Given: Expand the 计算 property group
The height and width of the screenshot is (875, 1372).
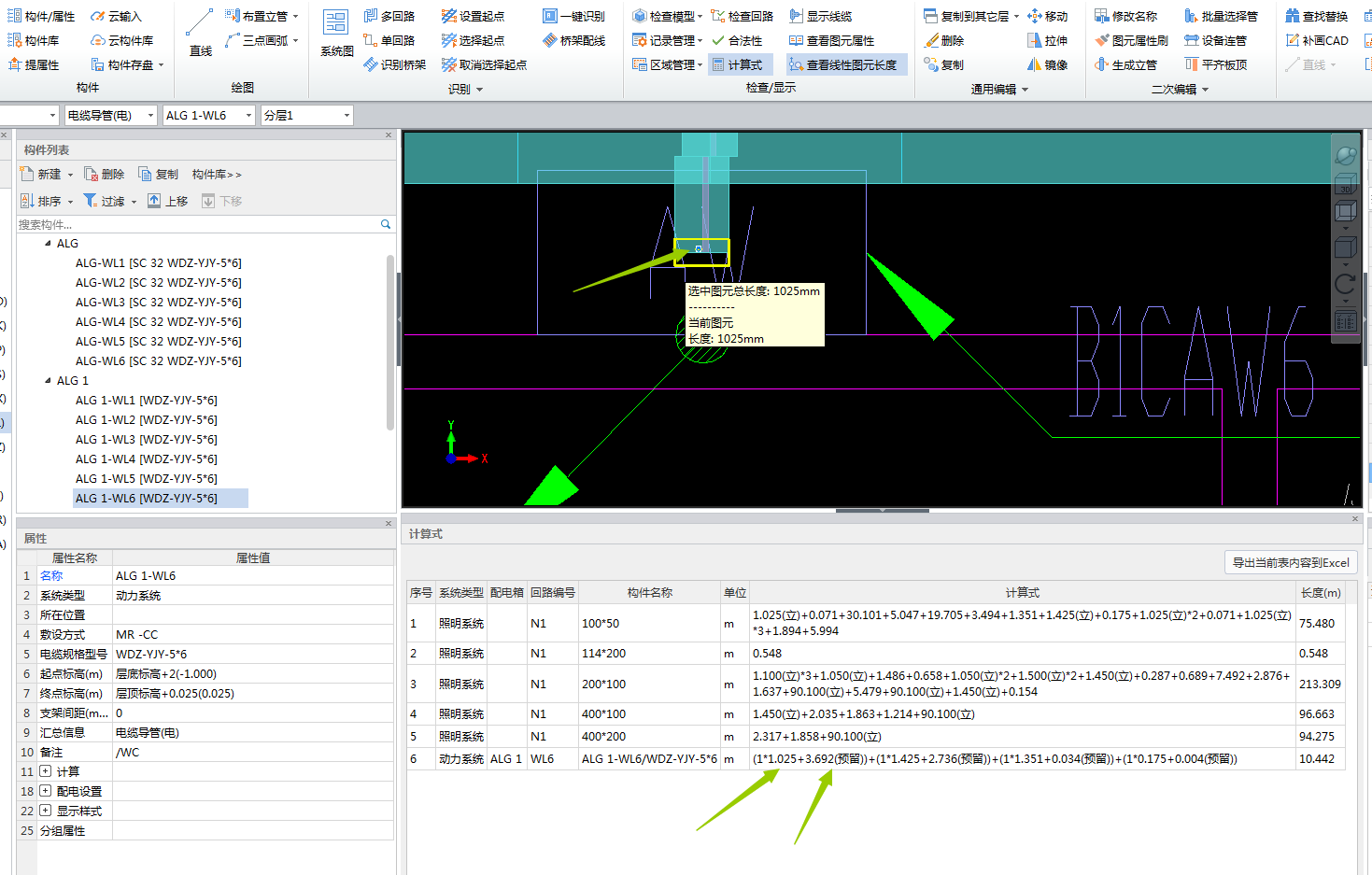Looking at the screenshot, I should (x=45, y=771).
